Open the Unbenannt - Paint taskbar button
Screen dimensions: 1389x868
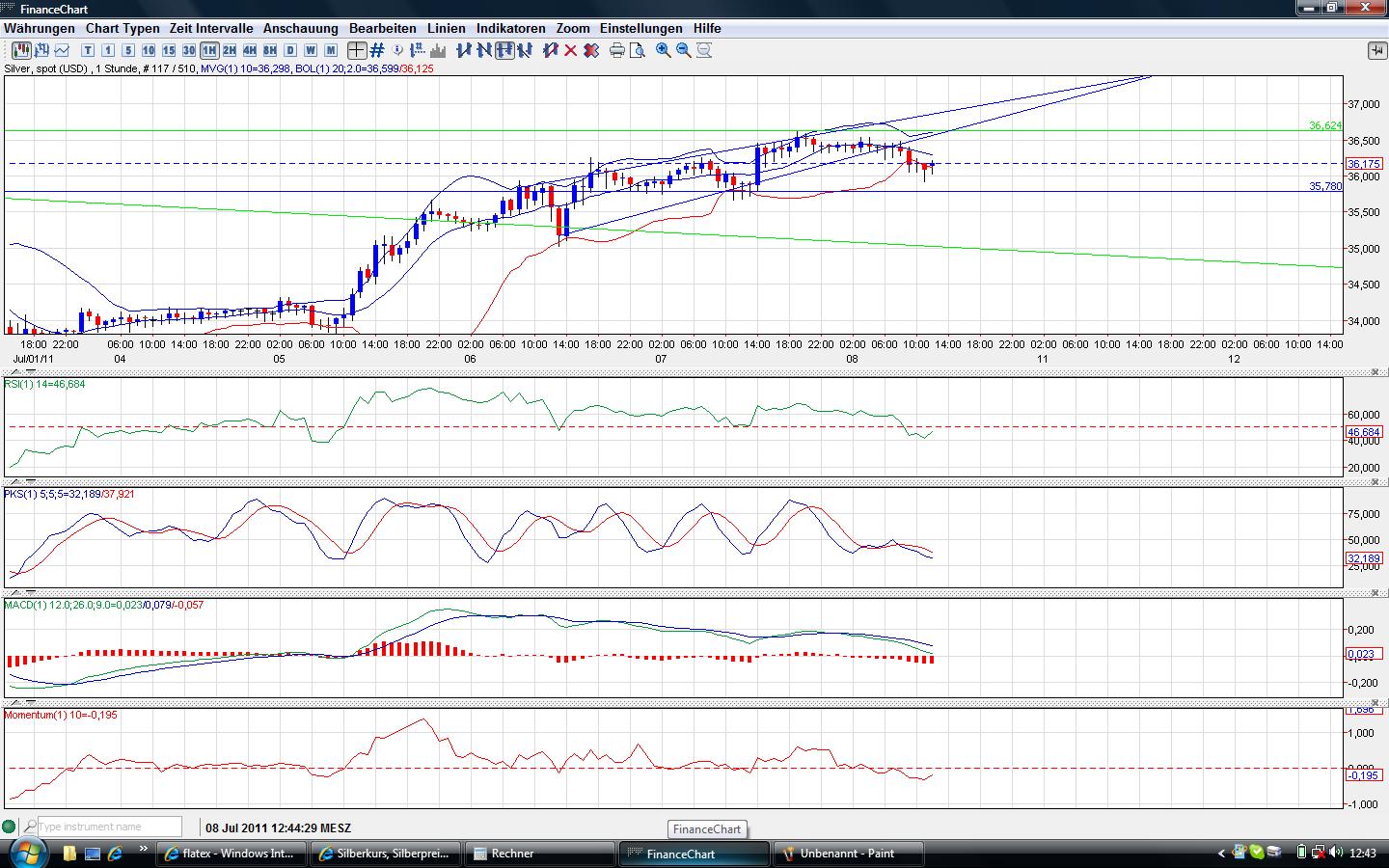click(849, 854)
